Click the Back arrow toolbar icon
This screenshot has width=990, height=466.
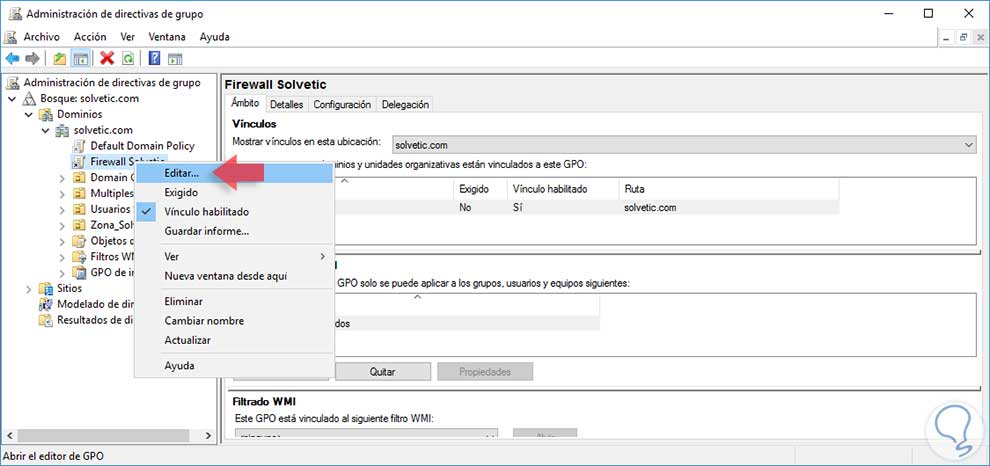tap(13, 58)
